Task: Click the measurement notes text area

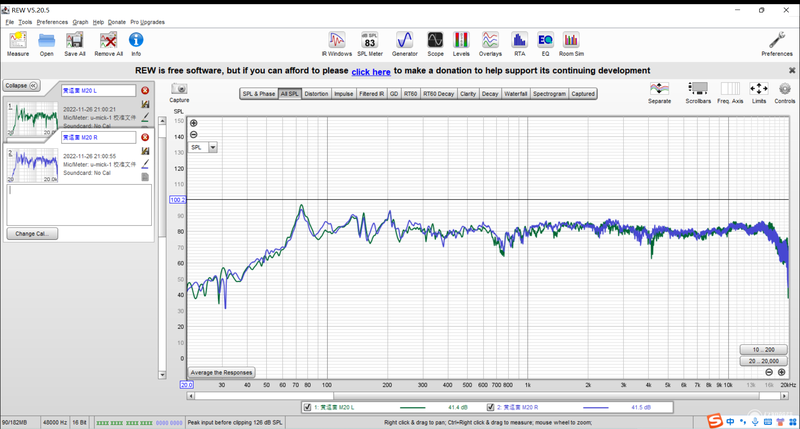Action: (79, 205)
